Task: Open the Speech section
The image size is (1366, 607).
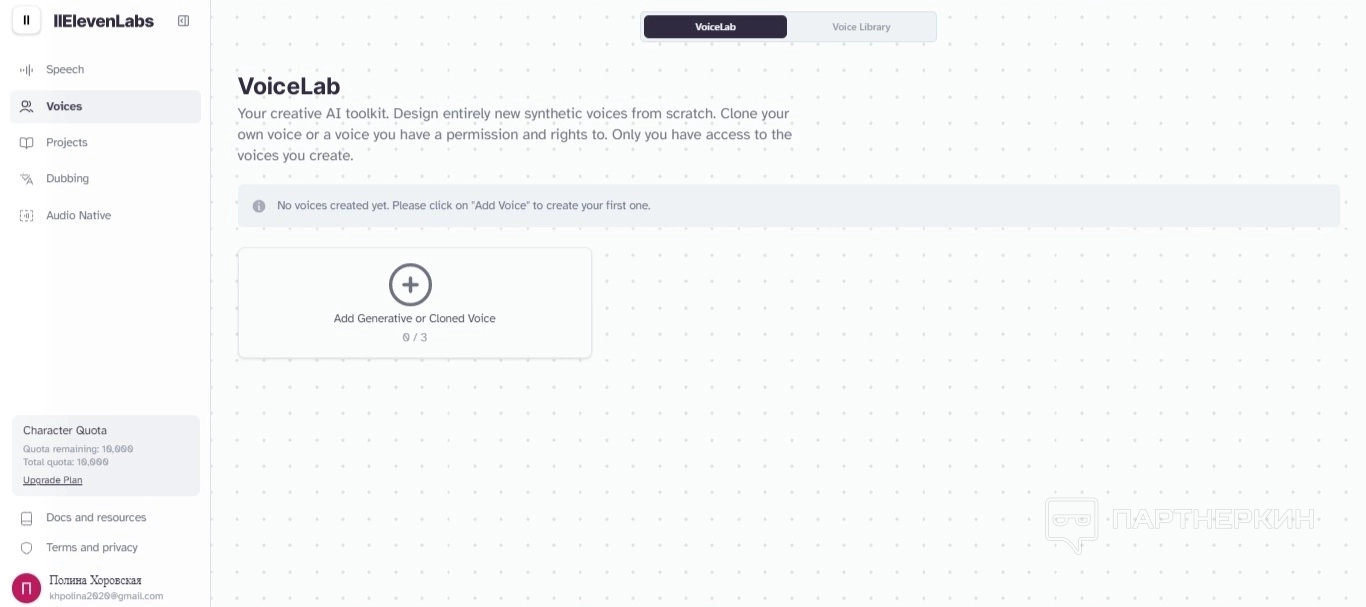Action: click(65, 70)
